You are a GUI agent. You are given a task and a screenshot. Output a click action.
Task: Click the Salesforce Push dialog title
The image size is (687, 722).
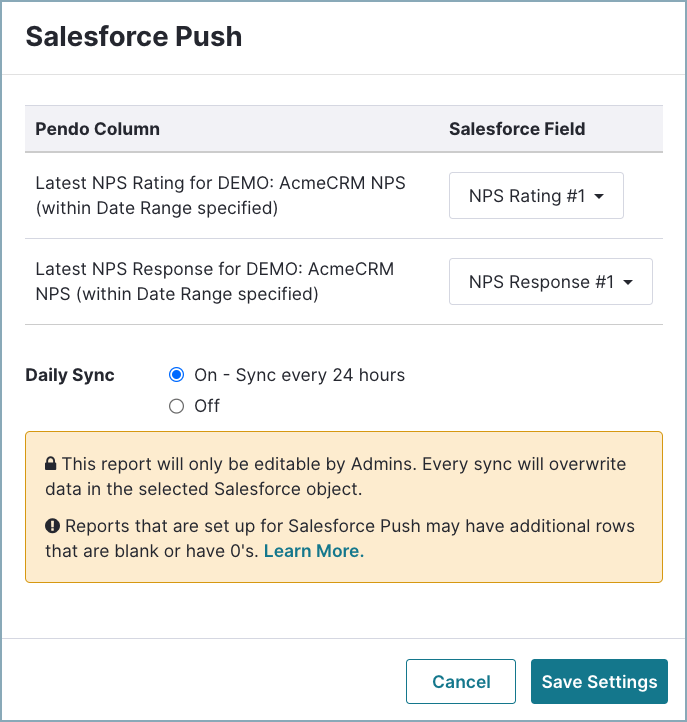134,36
